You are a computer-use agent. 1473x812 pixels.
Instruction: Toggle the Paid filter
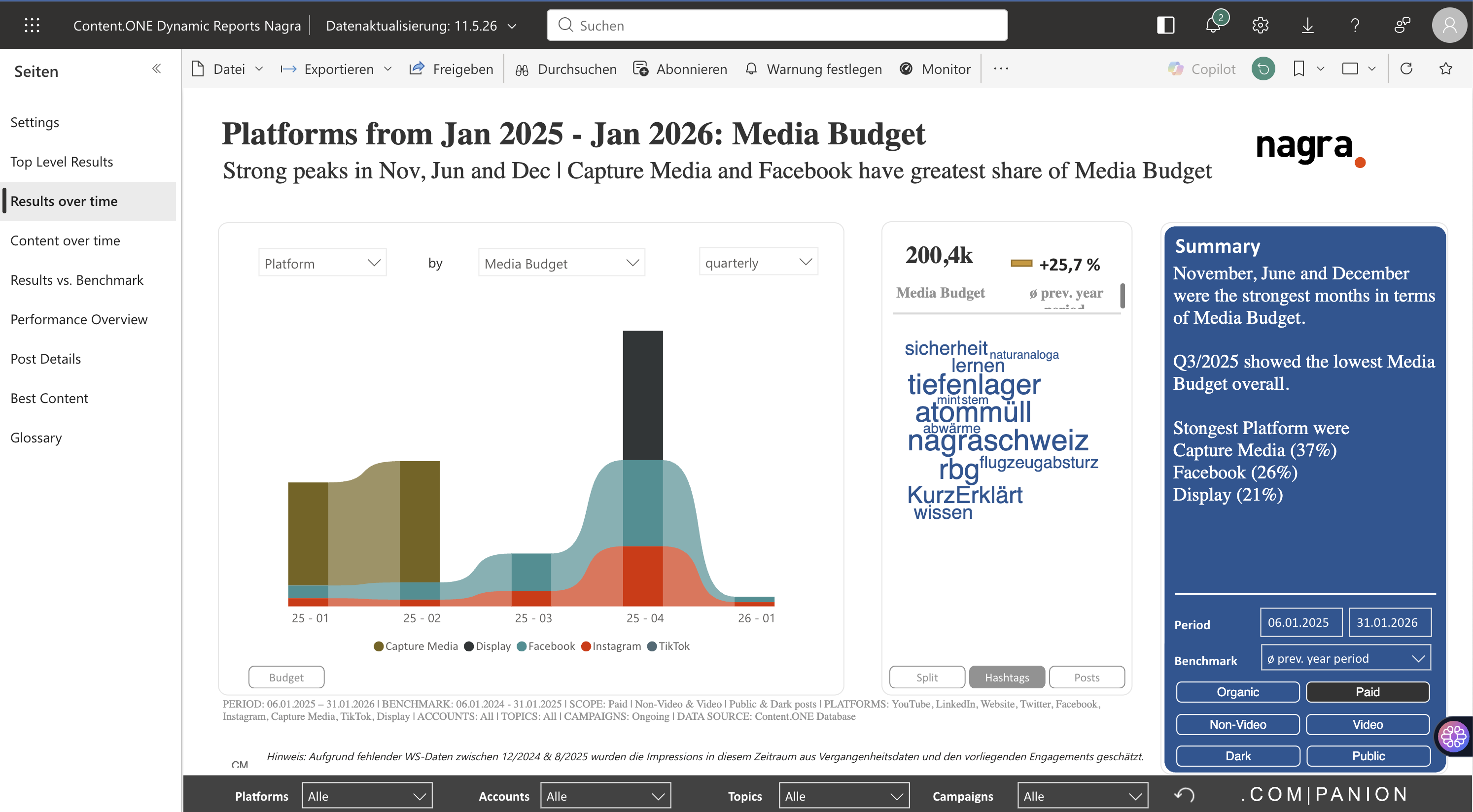(x=1368, y=692)
